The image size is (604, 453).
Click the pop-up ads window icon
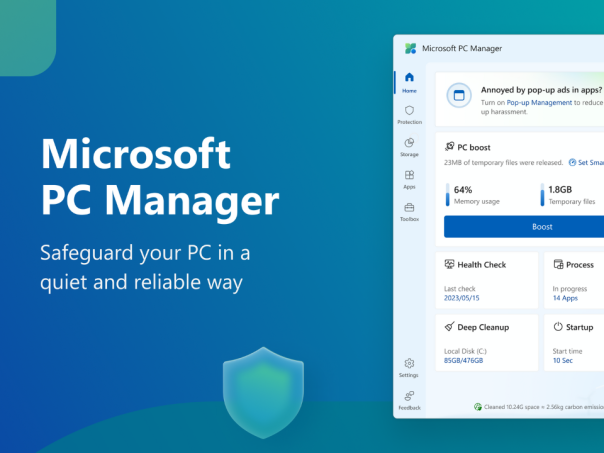coord(458,95)
